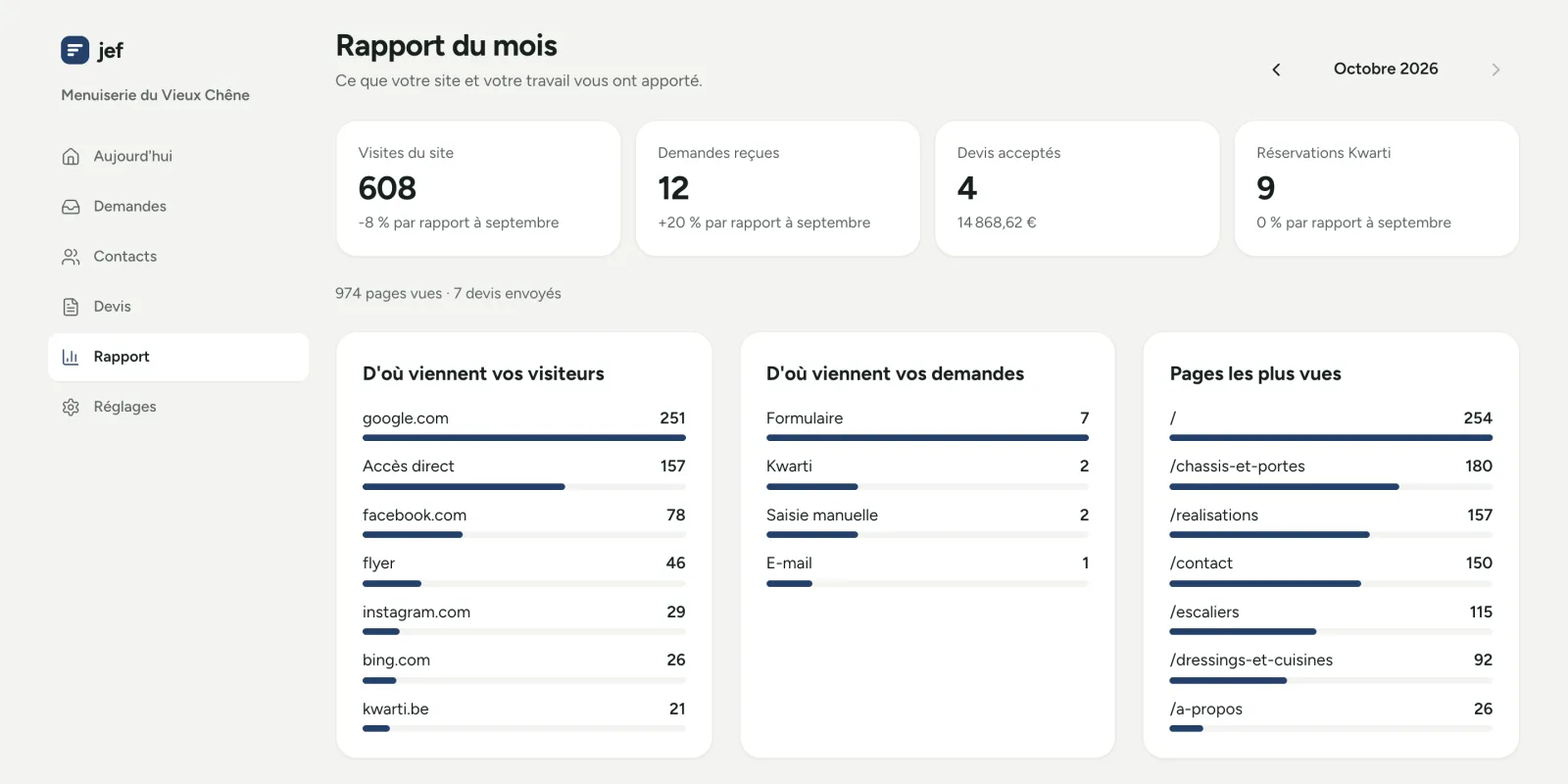Click the bing.com source row
Image resolution: width=1568 pixels, height=784 pixels.
click(x=524, y=667)
